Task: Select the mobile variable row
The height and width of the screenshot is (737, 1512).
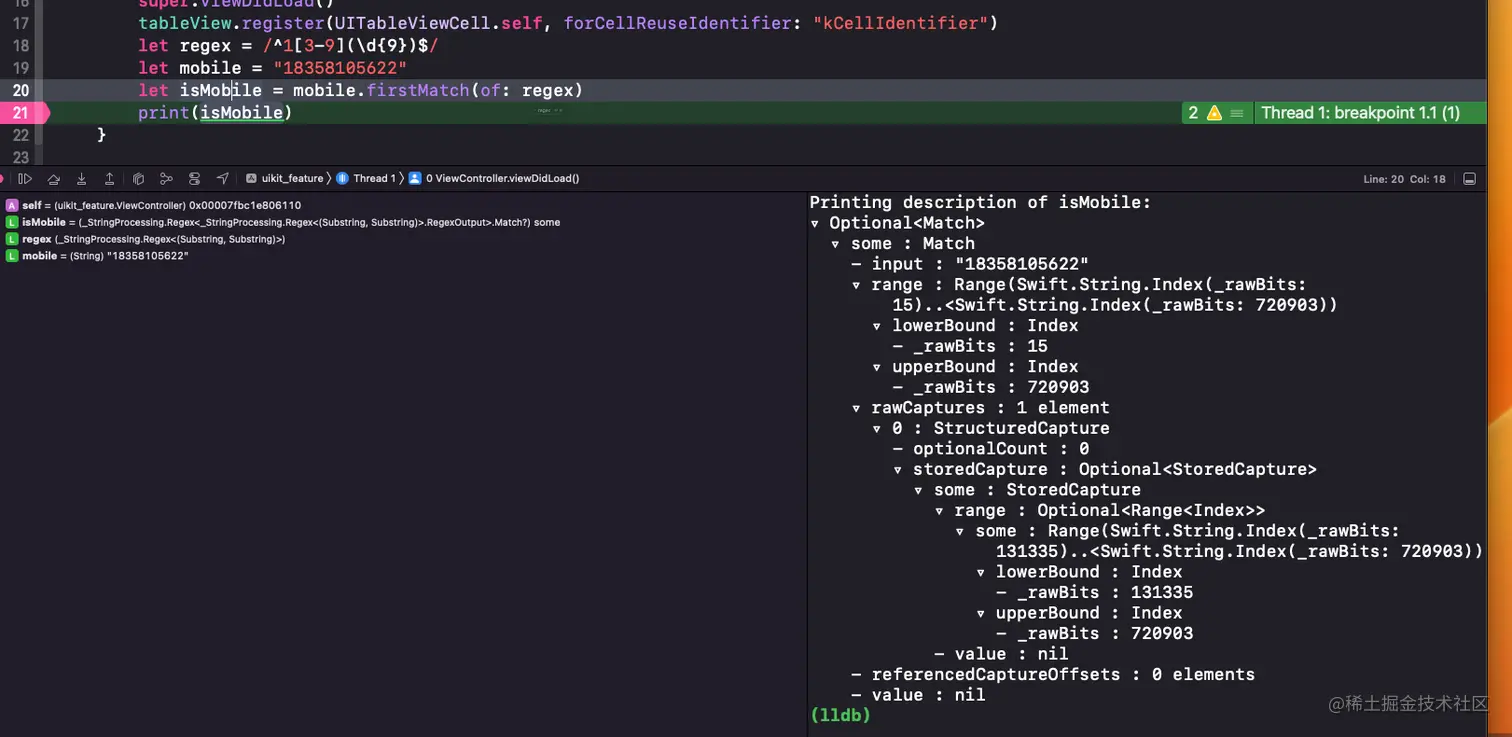Action: click(x=403, y=256)
